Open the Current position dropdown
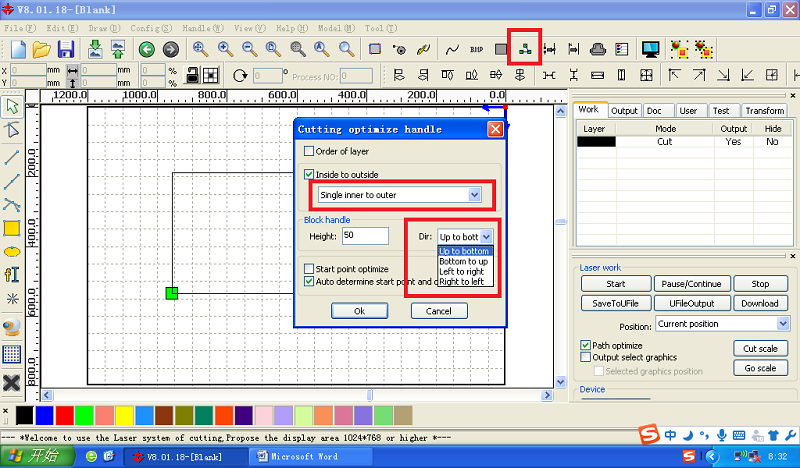 [x=722, y=324]
